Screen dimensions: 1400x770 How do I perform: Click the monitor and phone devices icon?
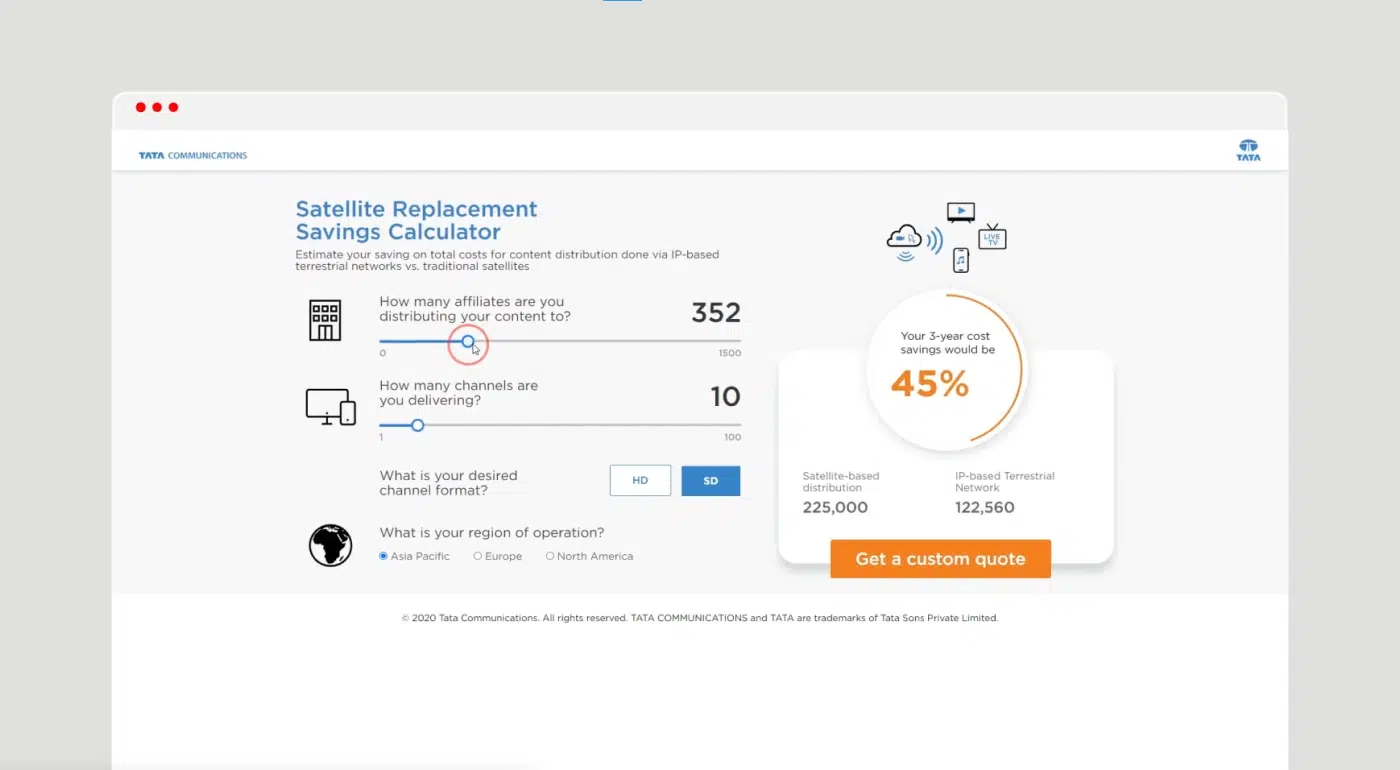tap(331, 407)
